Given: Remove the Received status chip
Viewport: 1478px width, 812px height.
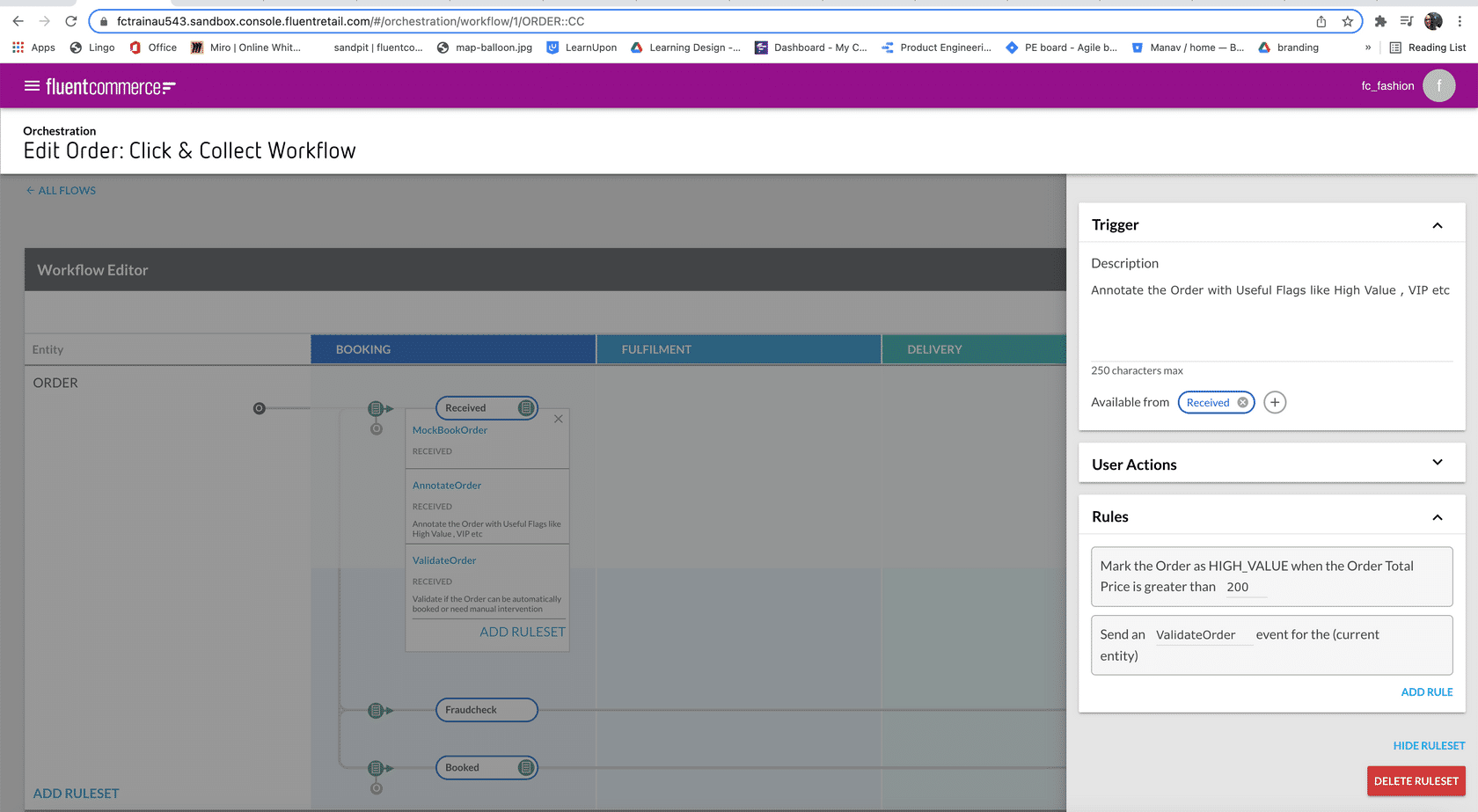Looking at the screenshot, I should 1242,403.
